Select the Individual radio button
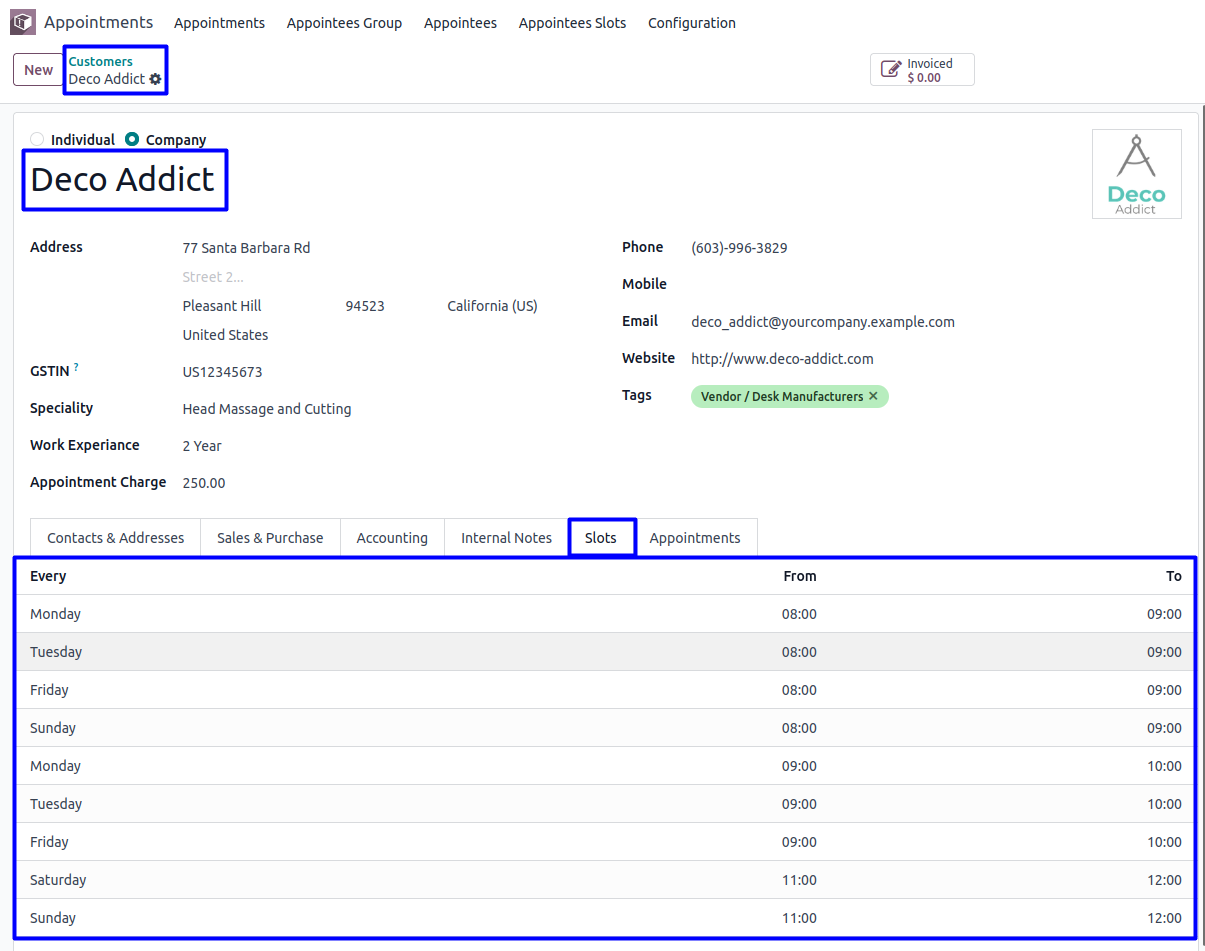The width and height of the screenshot is (1205, 951). pos(38,140)
